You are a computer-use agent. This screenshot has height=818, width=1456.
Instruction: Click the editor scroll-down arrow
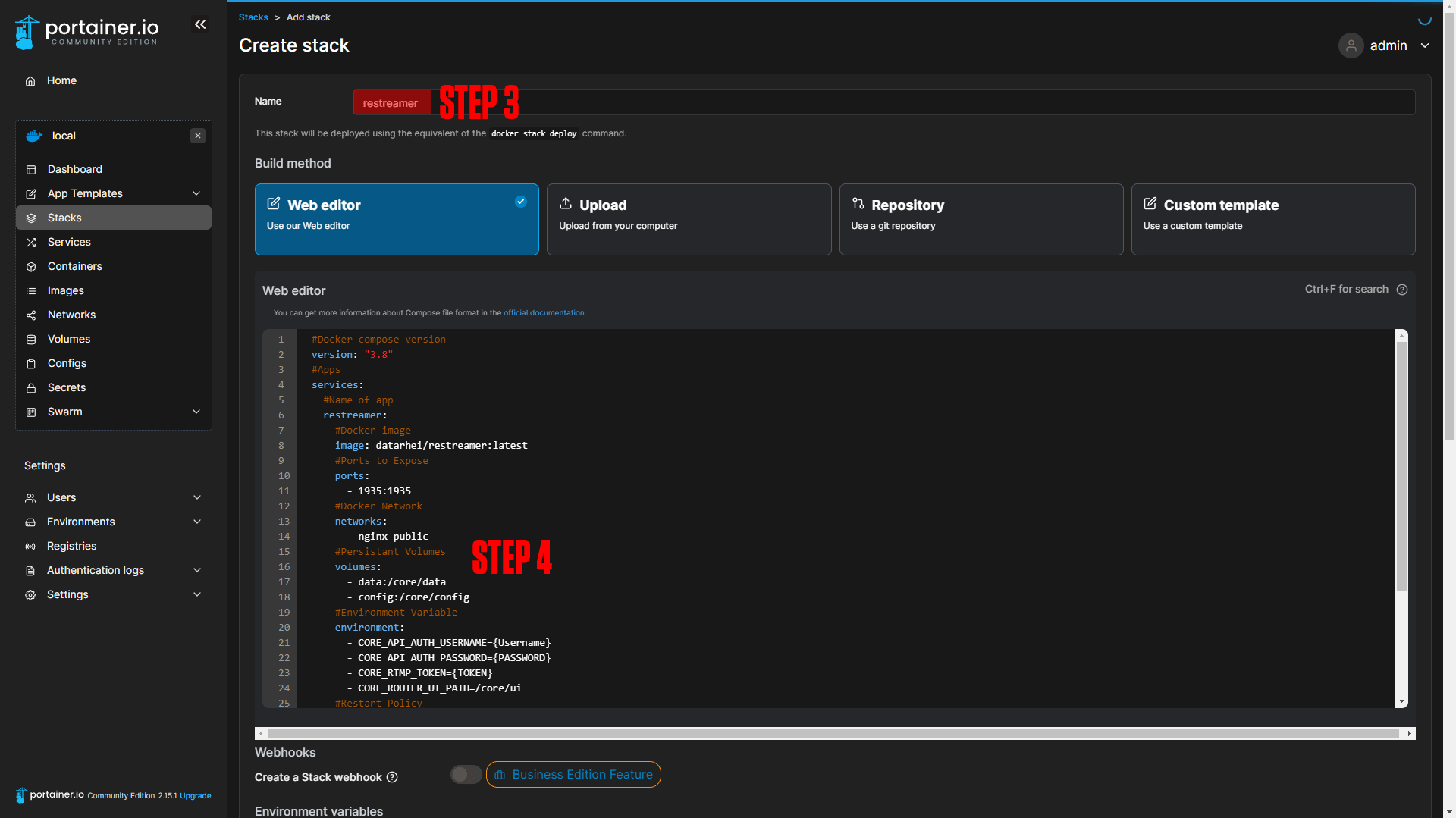coord(1401,702)
